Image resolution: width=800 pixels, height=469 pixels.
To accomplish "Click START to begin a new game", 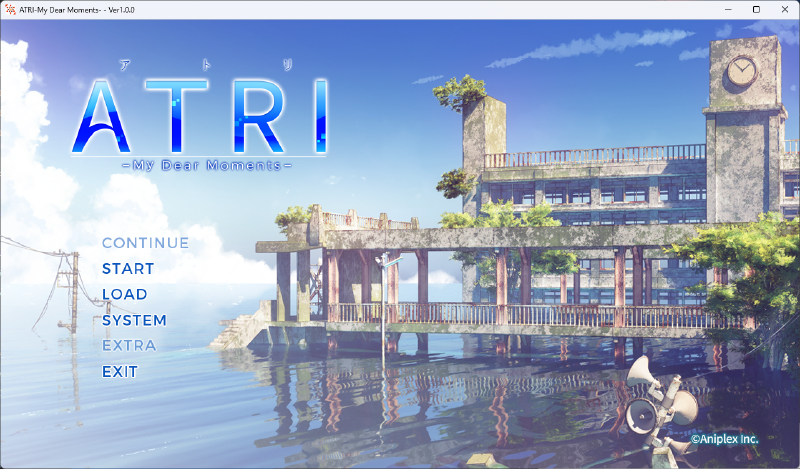I will coord(128,269).
